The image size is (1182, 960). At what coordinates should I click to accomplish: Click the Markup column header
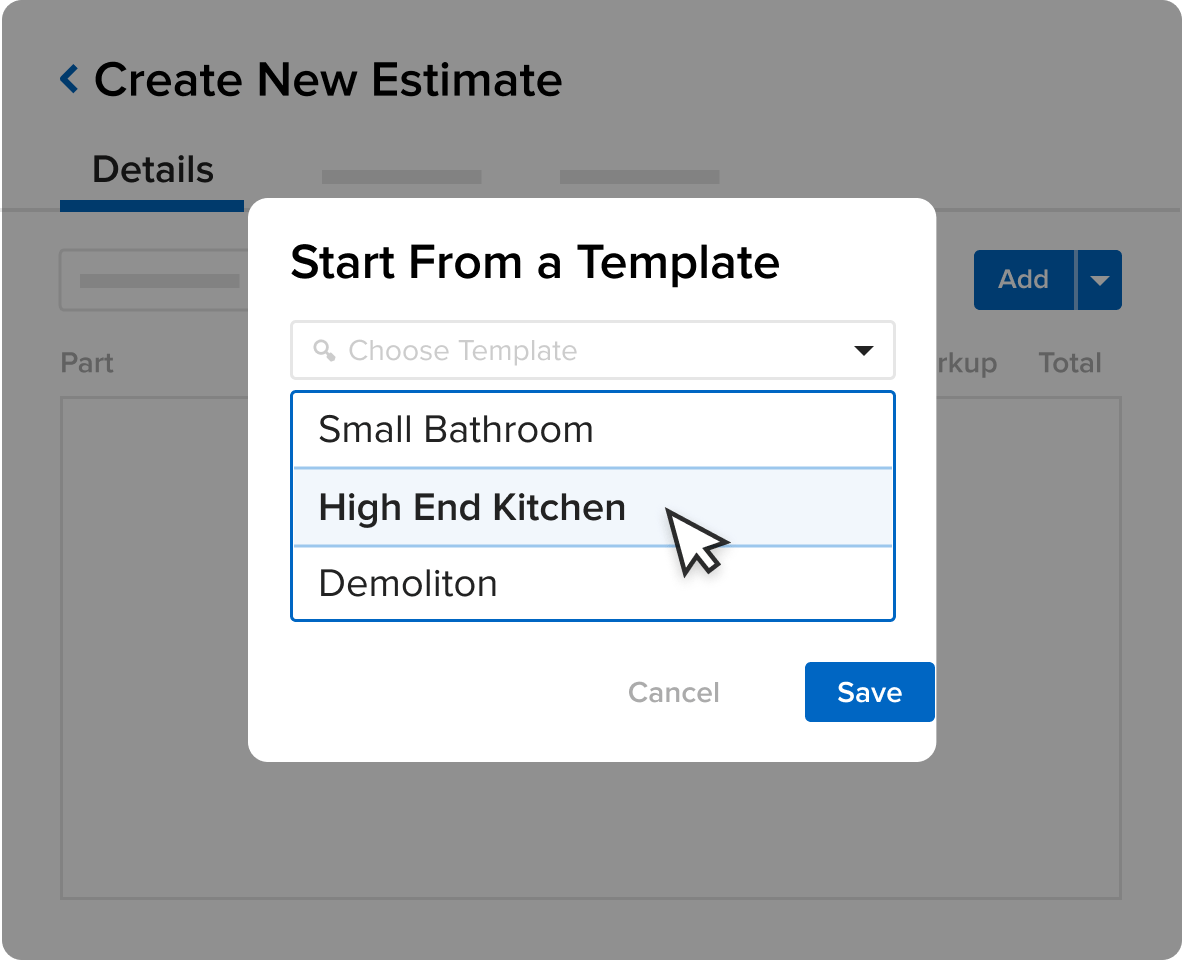pyautogui.click(x=966, y=363)
